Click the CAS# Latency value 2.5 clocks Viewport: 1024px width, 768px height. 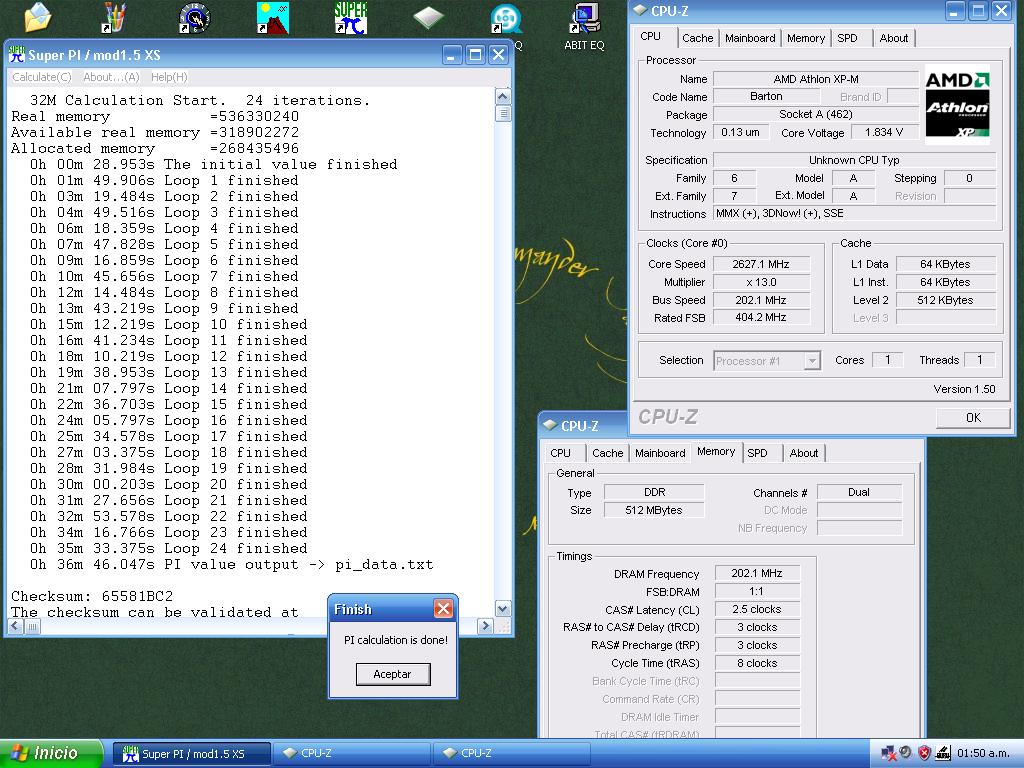tap(757, 609)
